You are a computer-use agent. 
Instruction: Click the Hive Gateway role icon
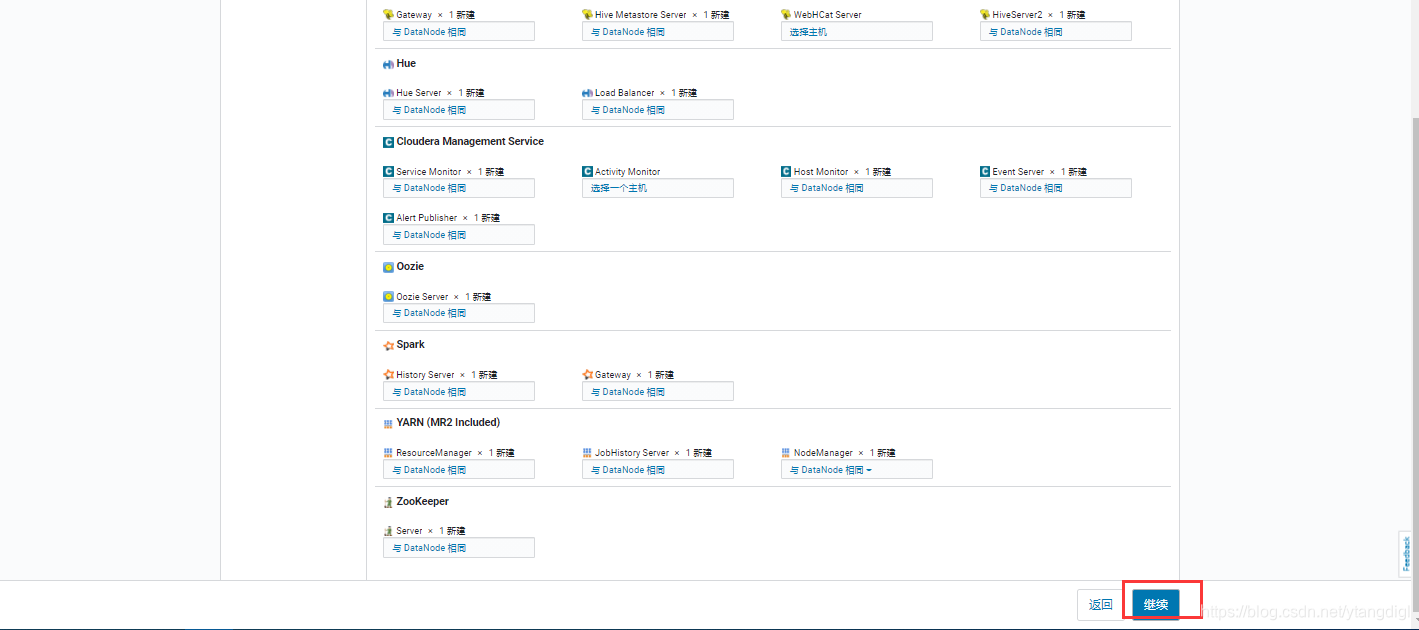(388, 15)
